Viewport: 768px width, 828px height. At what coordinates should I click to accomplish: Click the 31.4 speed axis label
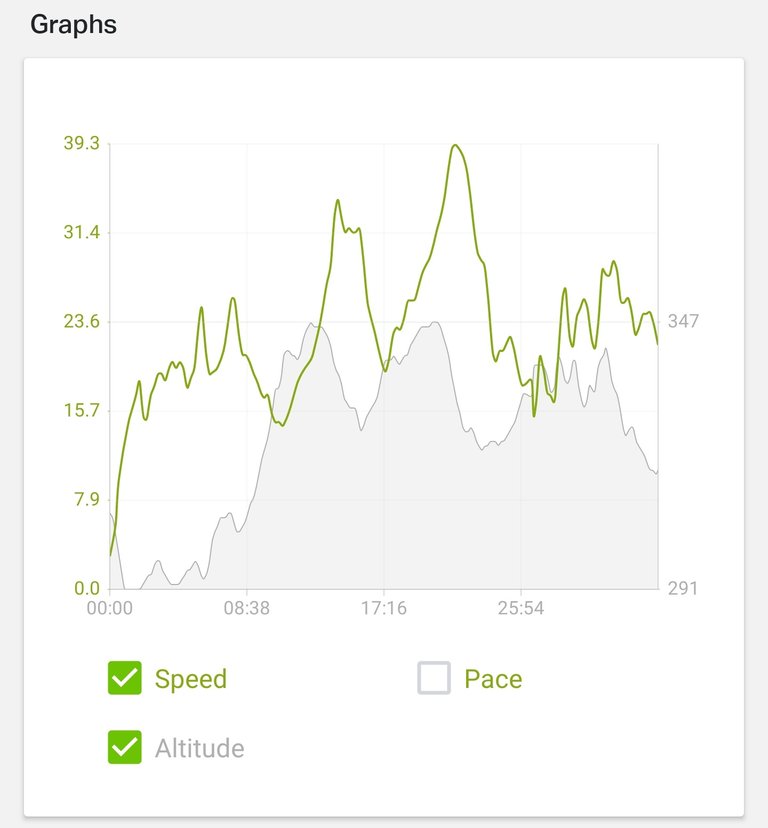(x=80, y=233)
